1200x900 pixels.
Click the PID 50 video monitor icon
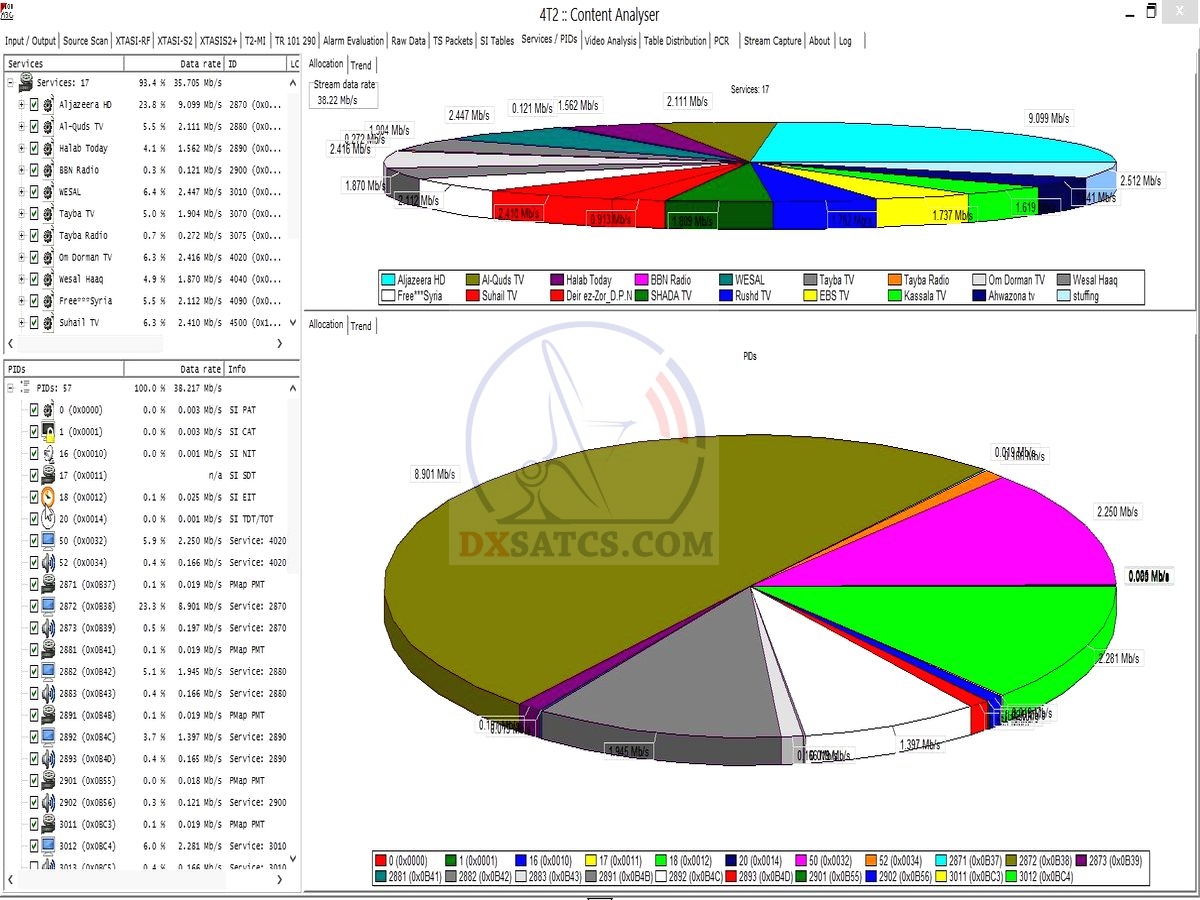click(x=49, y=541)
